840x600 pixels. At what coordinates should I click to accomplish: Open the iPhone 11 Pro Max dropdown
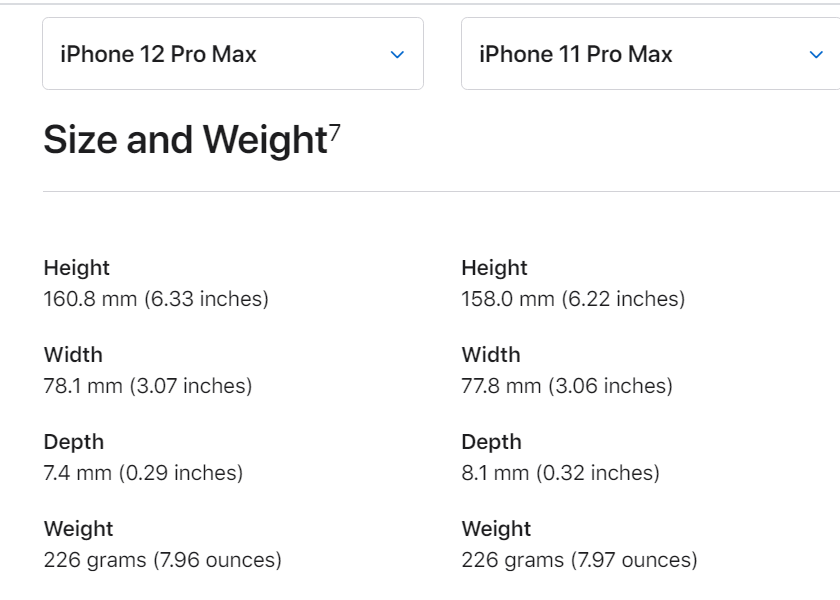[x=650, y=54]
